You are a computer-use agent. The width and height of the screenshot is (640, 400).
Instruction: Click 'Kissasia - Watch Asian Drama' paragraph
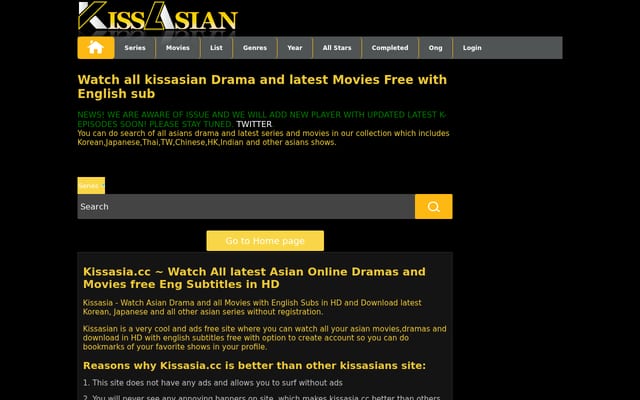click(x=252, y=307)
